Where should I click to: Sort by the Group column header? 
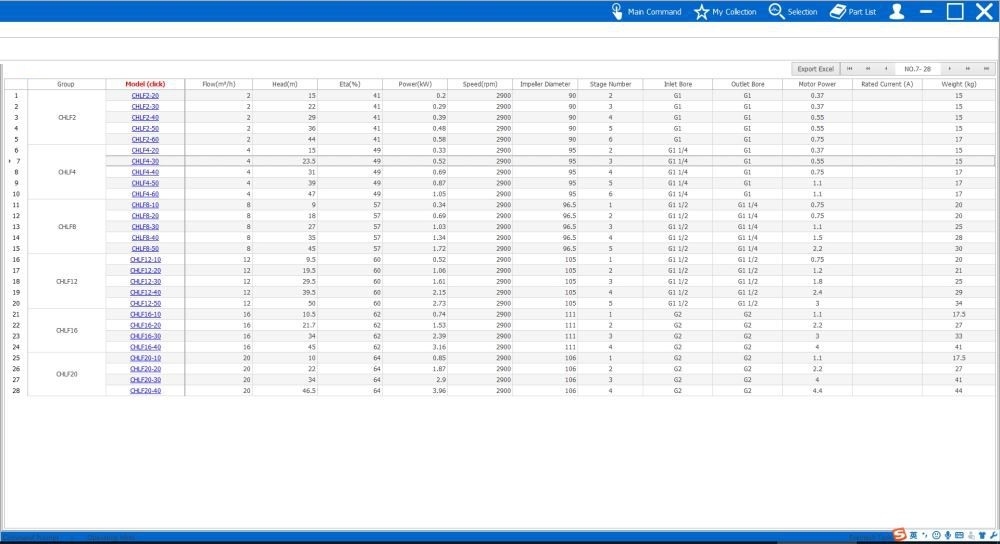66,84
